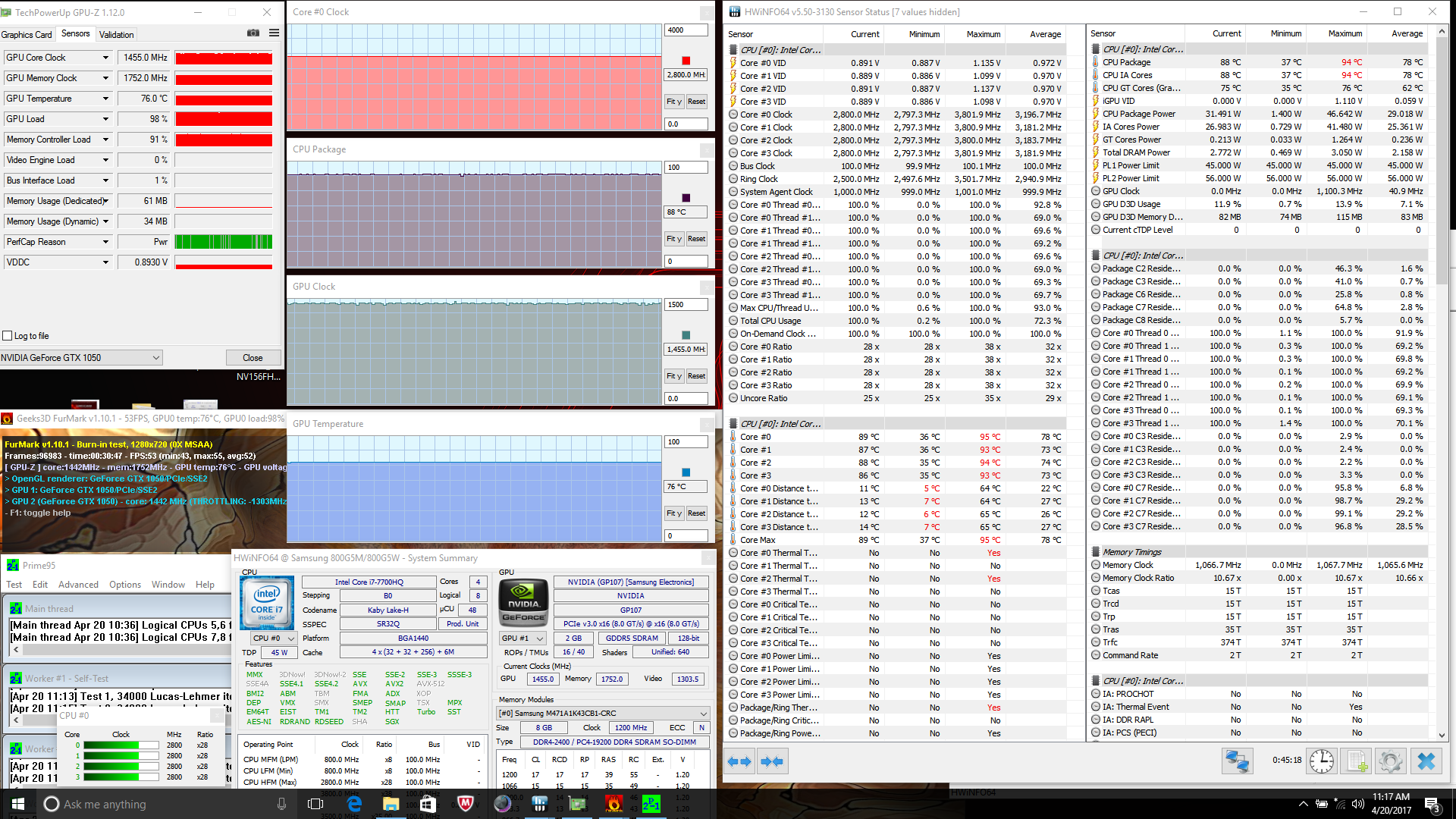Image resolution: width=1456 pixels, height=819 pixels.
Task: Click HWiNFO expand columns arrows button
Action: pyautogui.click(x=739, y=761)
